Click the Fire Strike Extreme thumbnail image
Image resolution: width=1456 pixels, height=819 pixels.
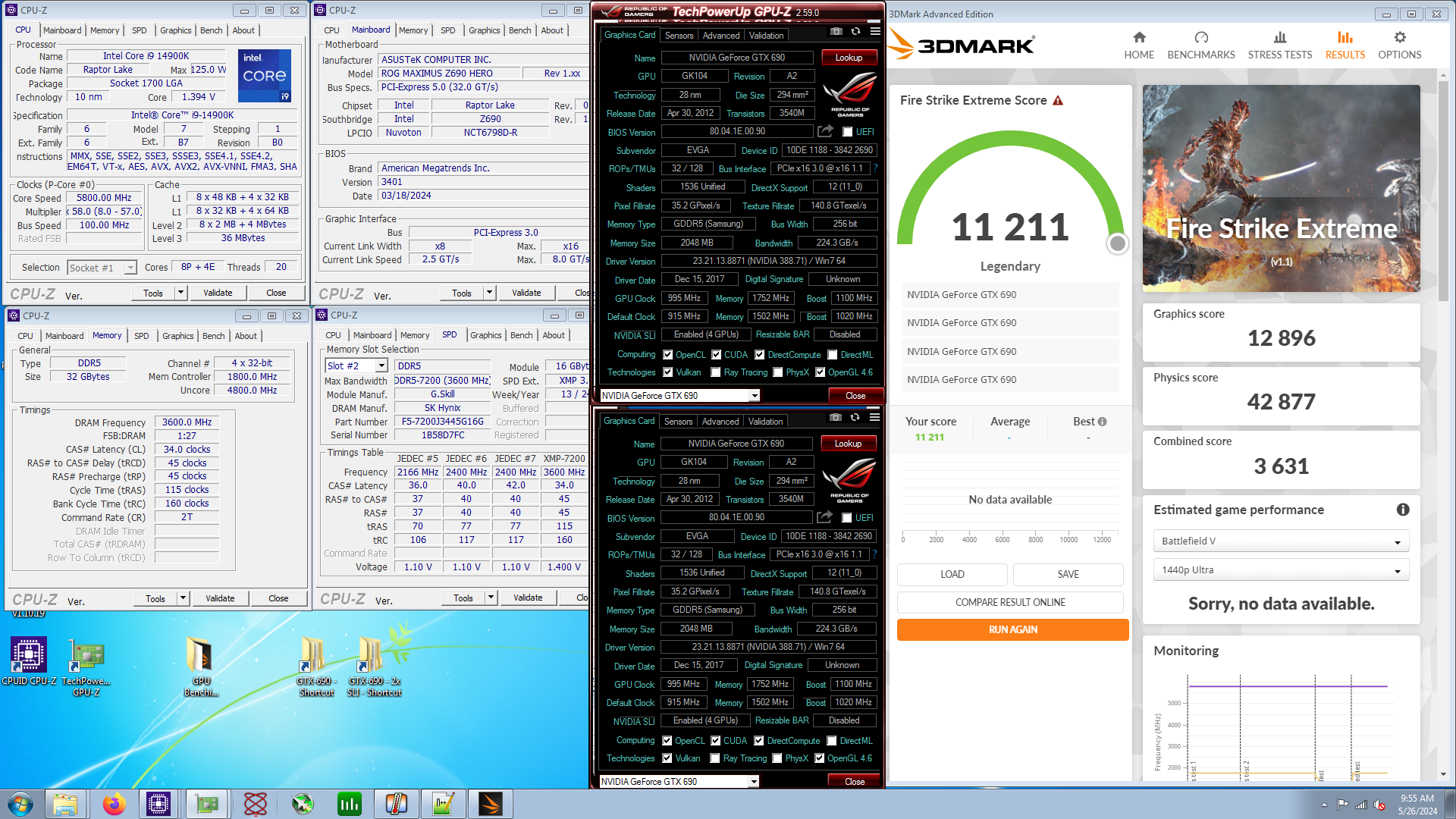coord(1281,188)
